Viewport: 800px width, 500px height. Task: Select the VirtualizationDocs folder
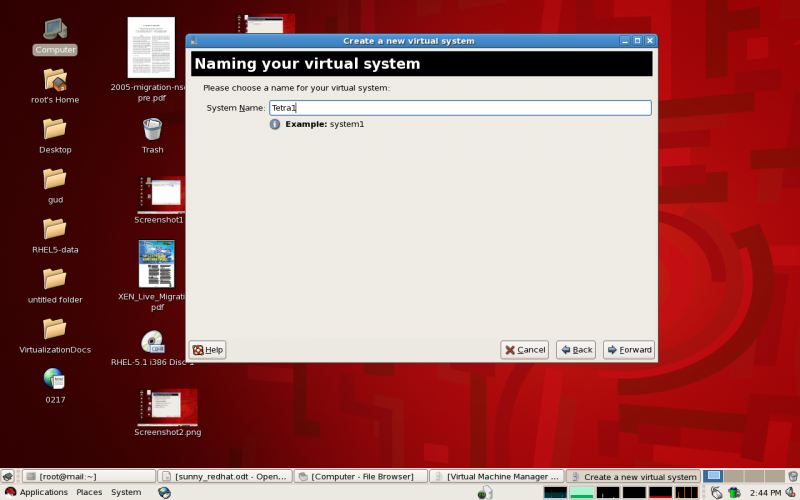[55, 329]
